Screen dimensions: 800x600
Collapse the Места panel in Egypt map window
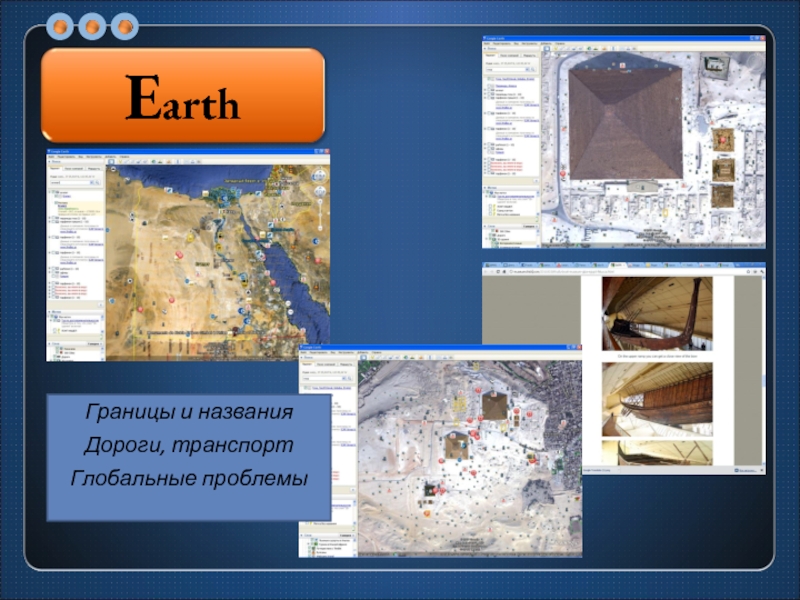[49, 312]
